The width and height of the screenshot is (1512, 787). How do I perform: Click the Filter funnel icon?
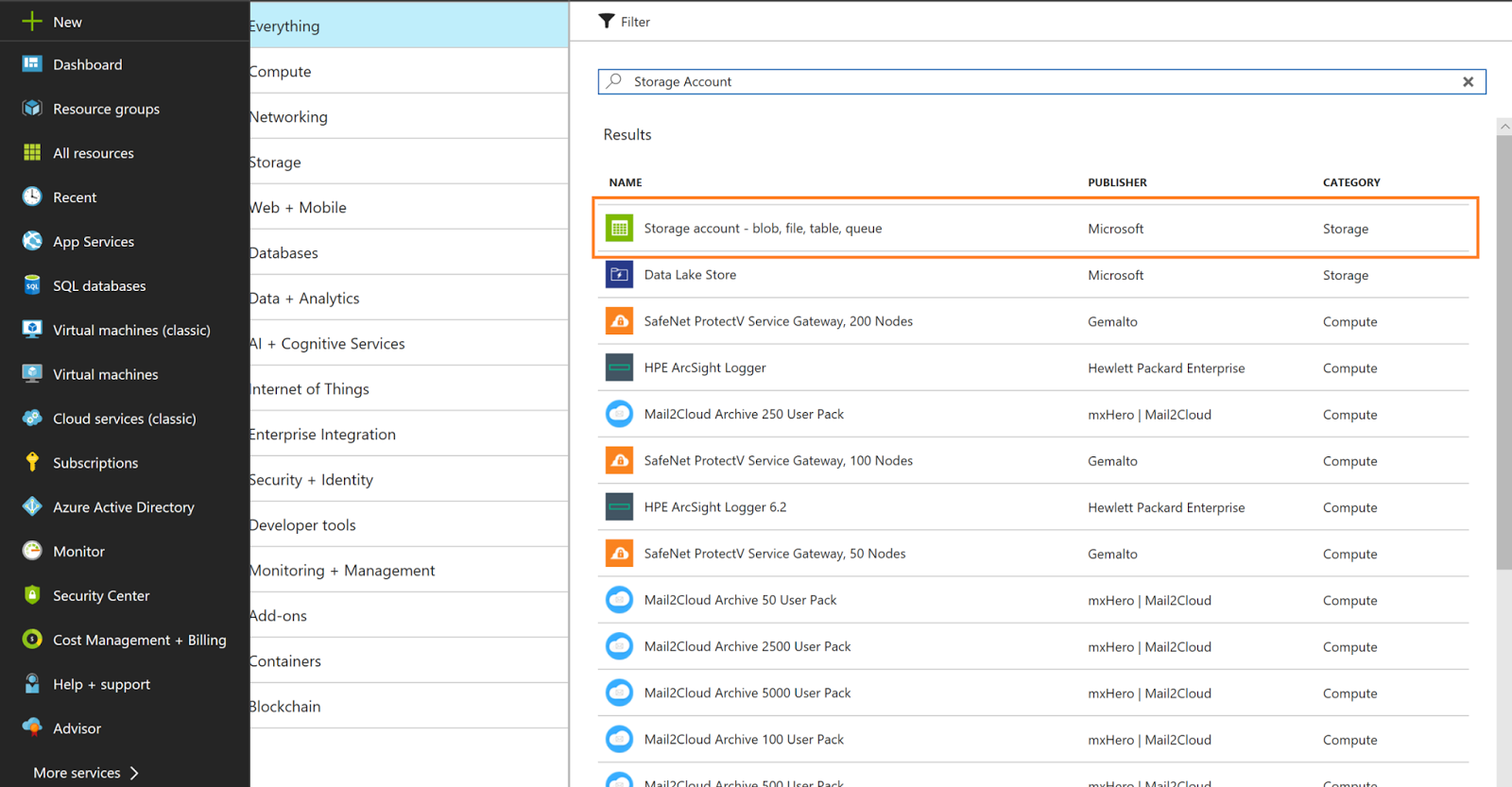(607, 21)
